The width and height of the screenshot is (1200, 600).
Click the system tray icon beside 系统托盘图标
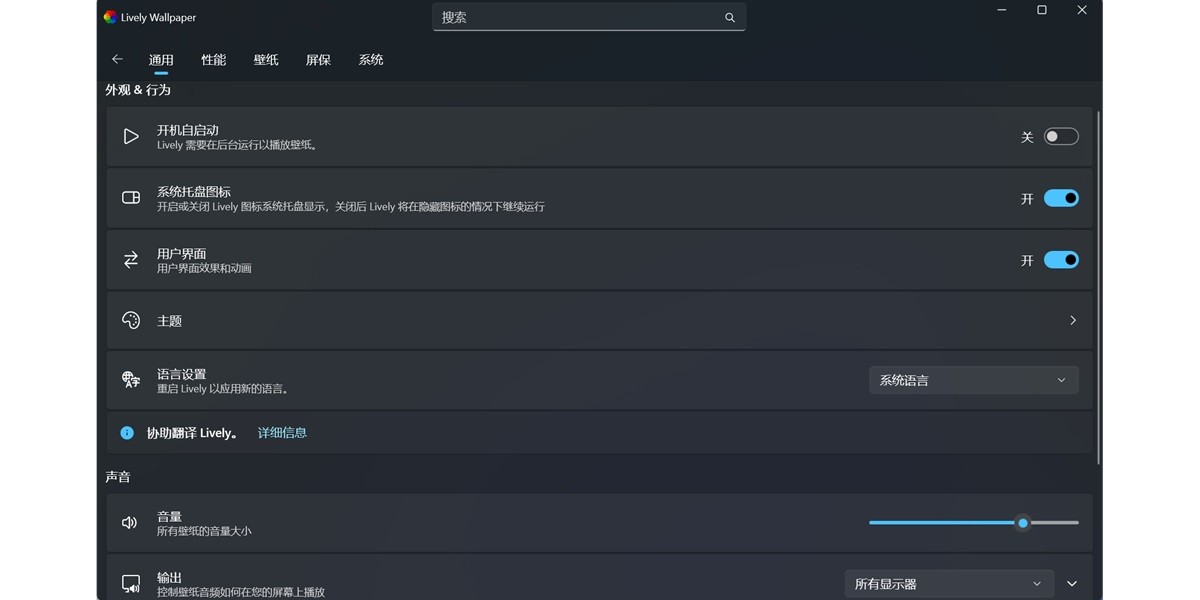[130, 198]
